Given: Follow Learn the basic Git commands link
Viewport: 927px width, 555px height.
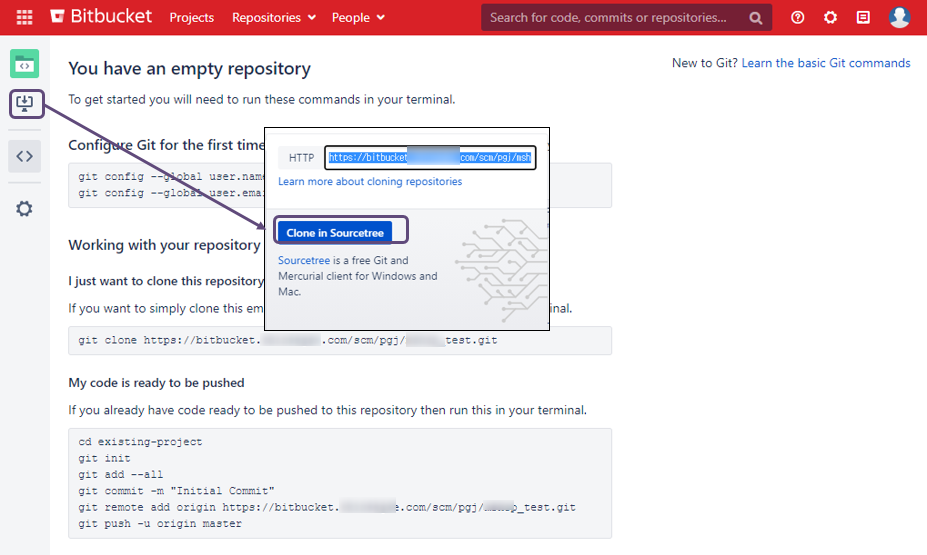Looking at the screenshot, I should [826, 63].
